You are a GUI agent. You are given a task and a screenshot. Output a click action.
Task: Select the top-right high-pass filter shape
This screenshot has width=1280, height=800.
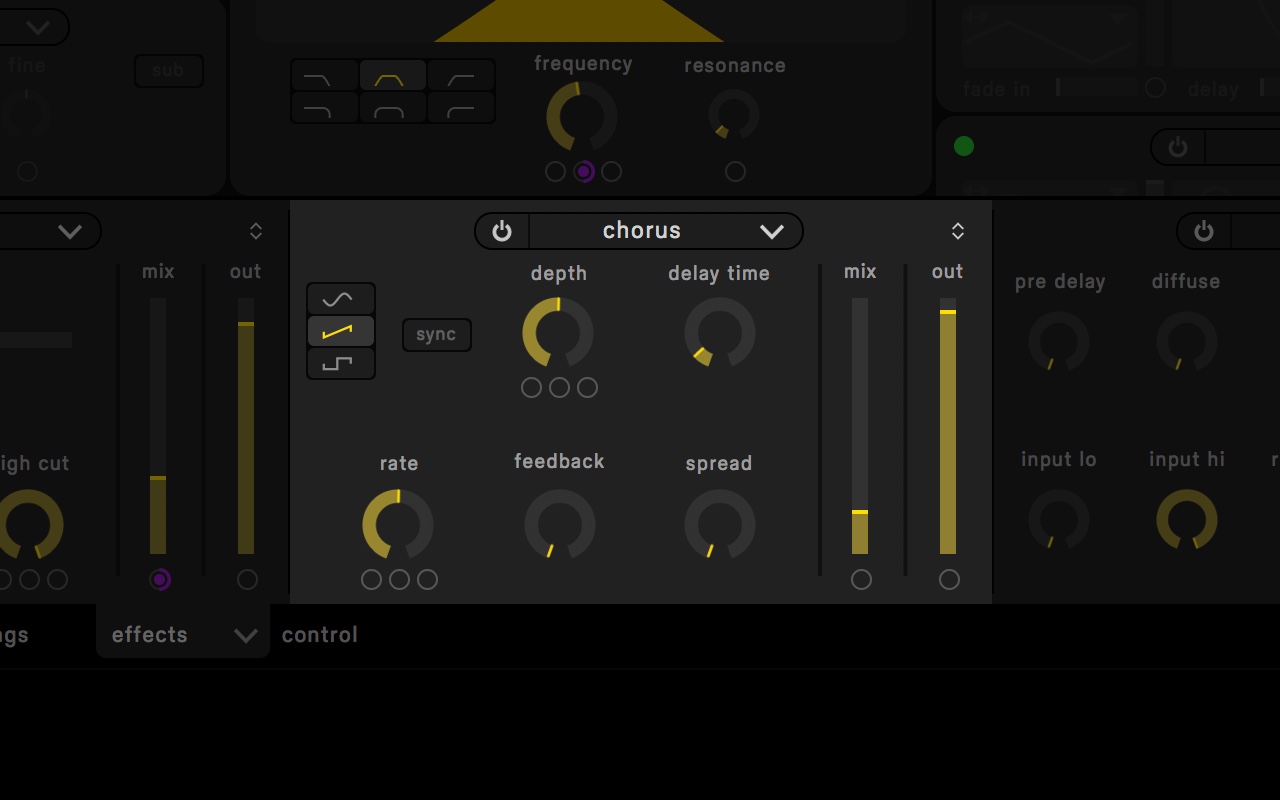(461, 76)
